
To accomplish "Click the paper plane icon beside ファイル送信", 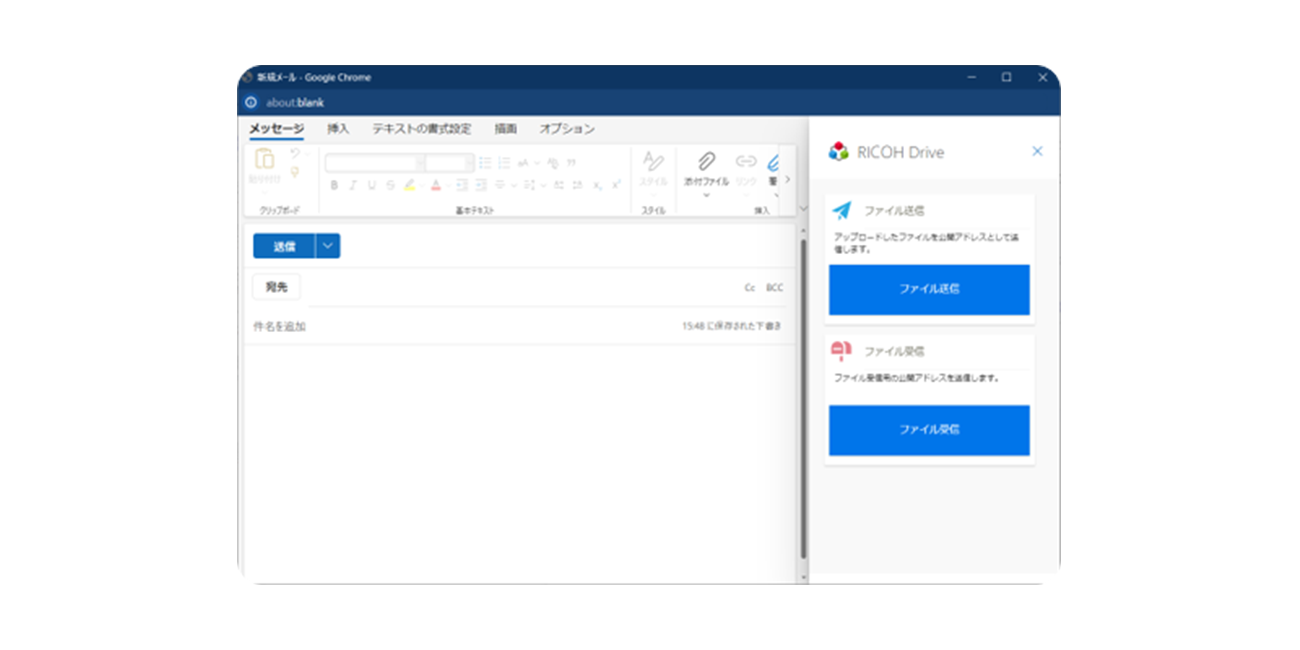I will click(842, 209).
